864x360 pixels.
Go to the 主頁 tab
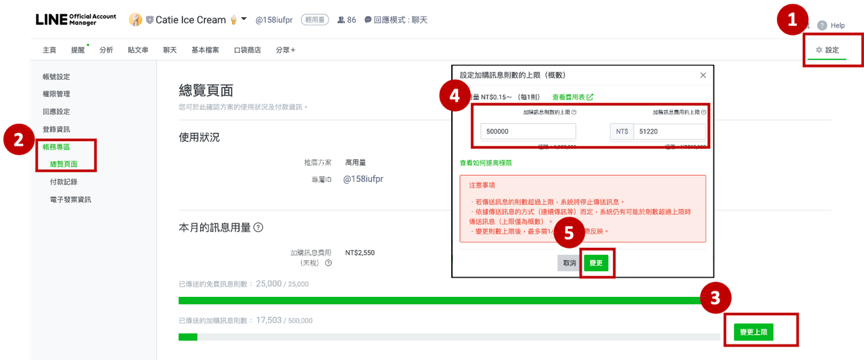coord(49,50)
